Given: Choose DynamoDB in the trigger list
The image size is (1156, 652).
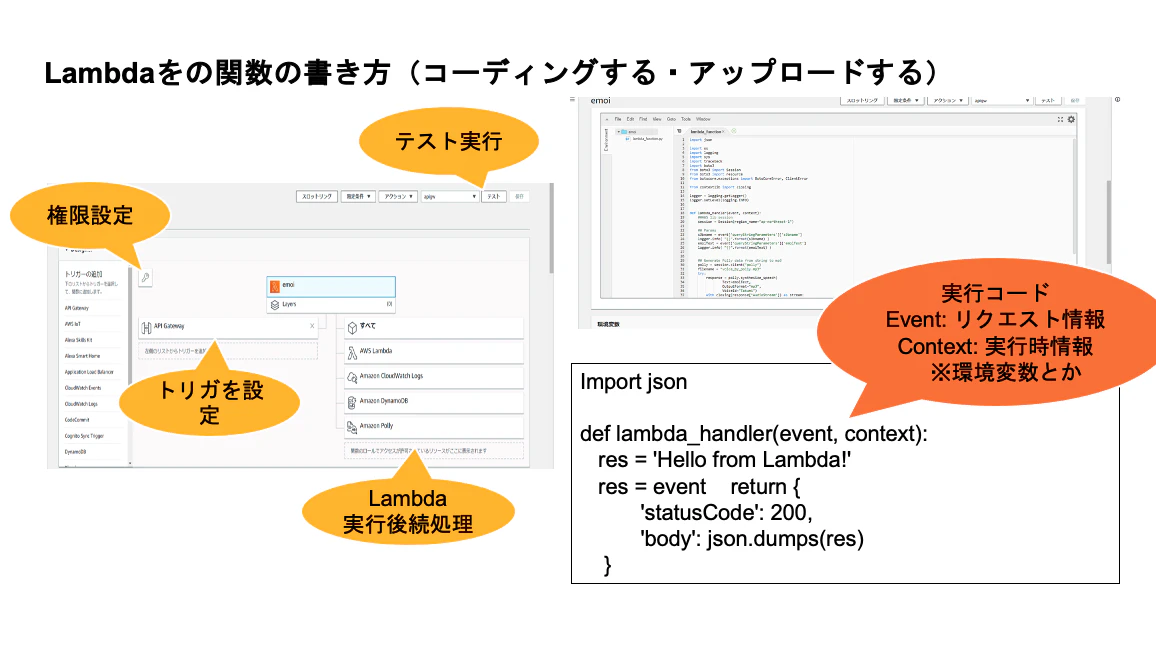Looking at the screenshot, I should [75, 452].
